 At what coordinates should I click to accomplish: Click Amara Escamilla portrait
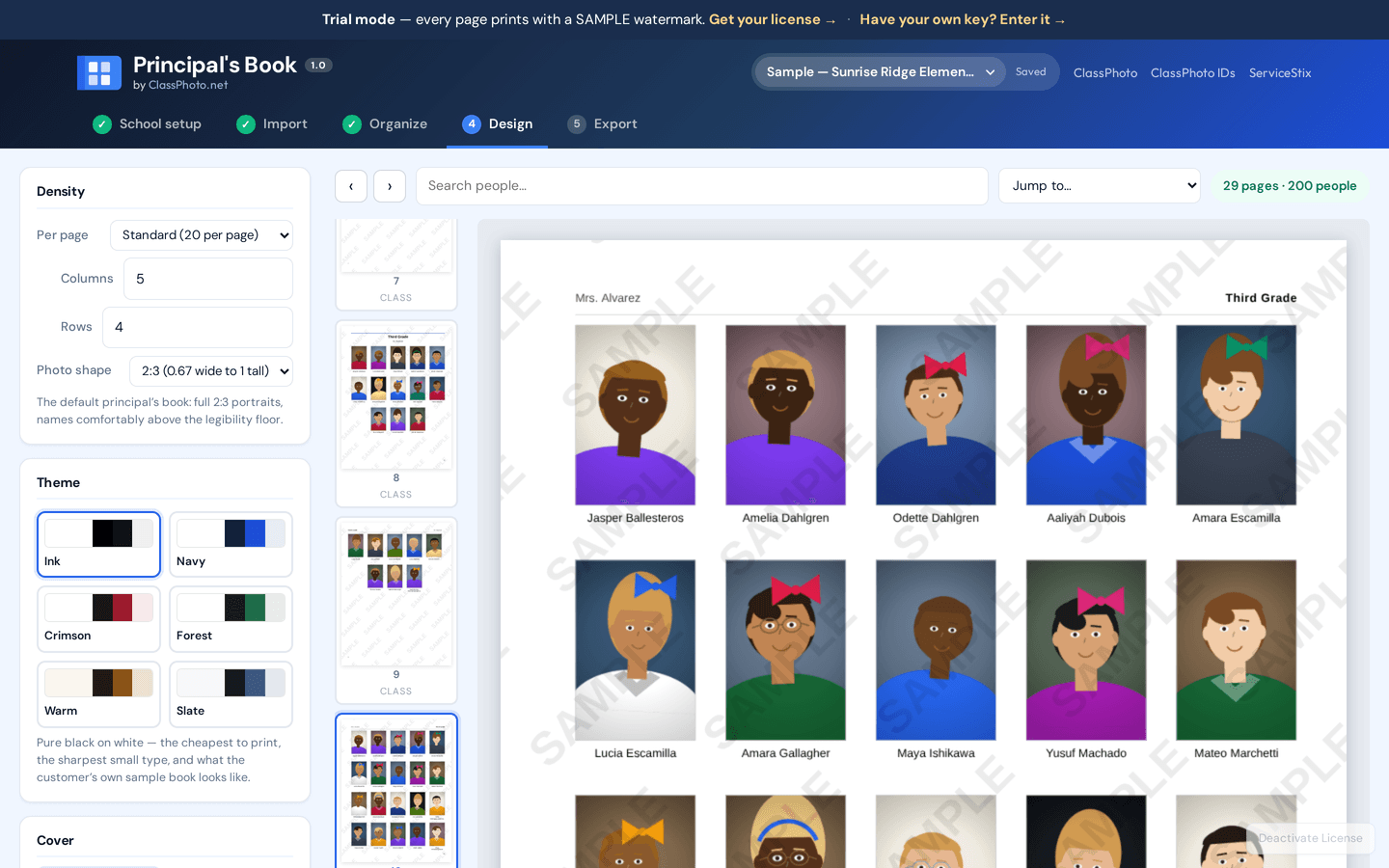pos(1237,415)
